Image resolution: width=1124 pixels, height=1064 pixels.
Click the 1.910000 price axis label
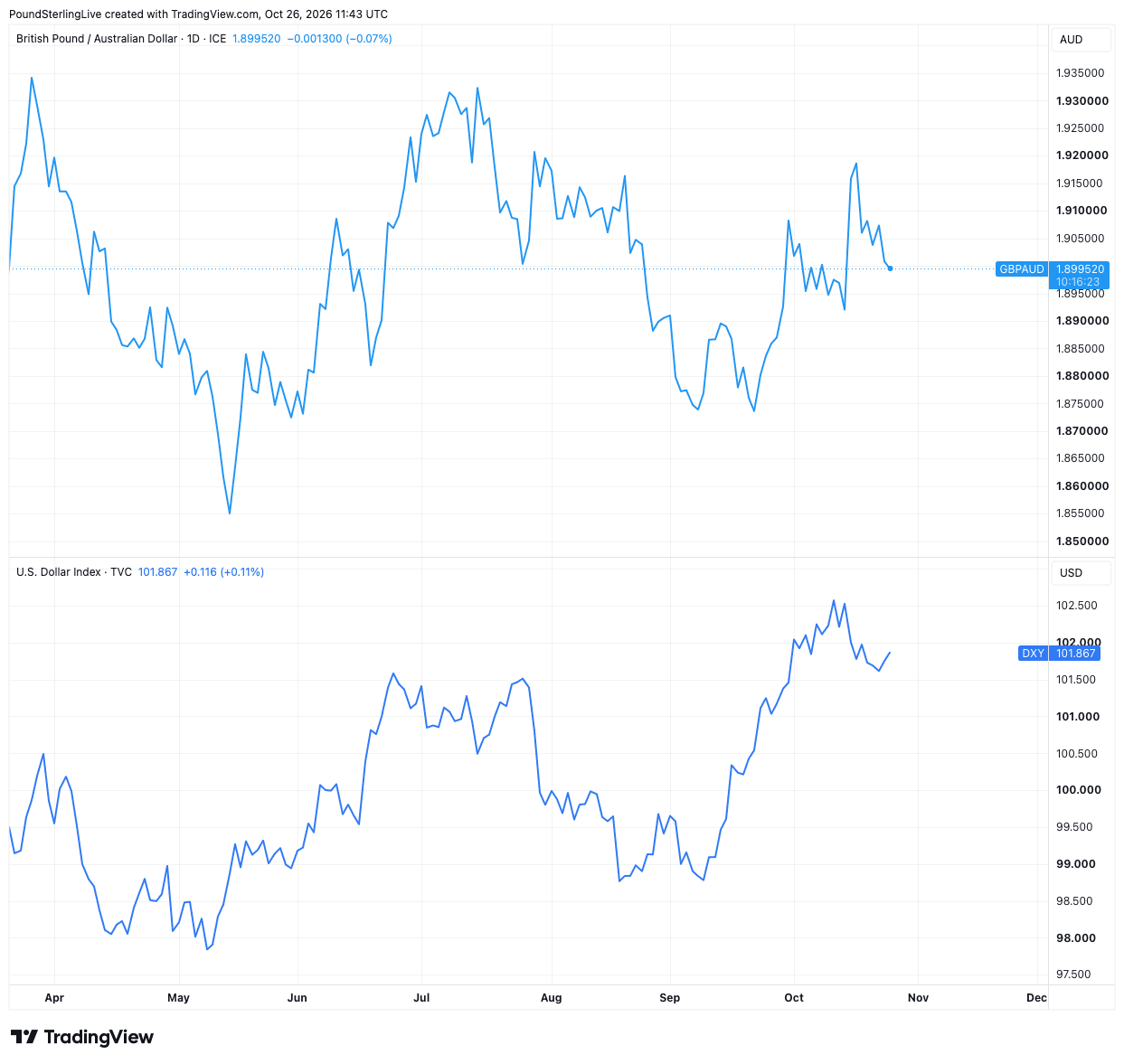click(1081, 211)
